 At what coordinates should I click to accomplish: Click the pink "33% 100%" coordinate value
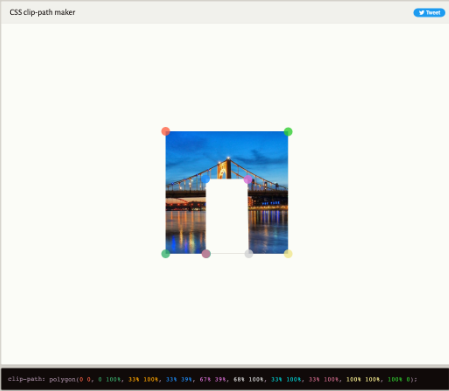tap(324, 379)
